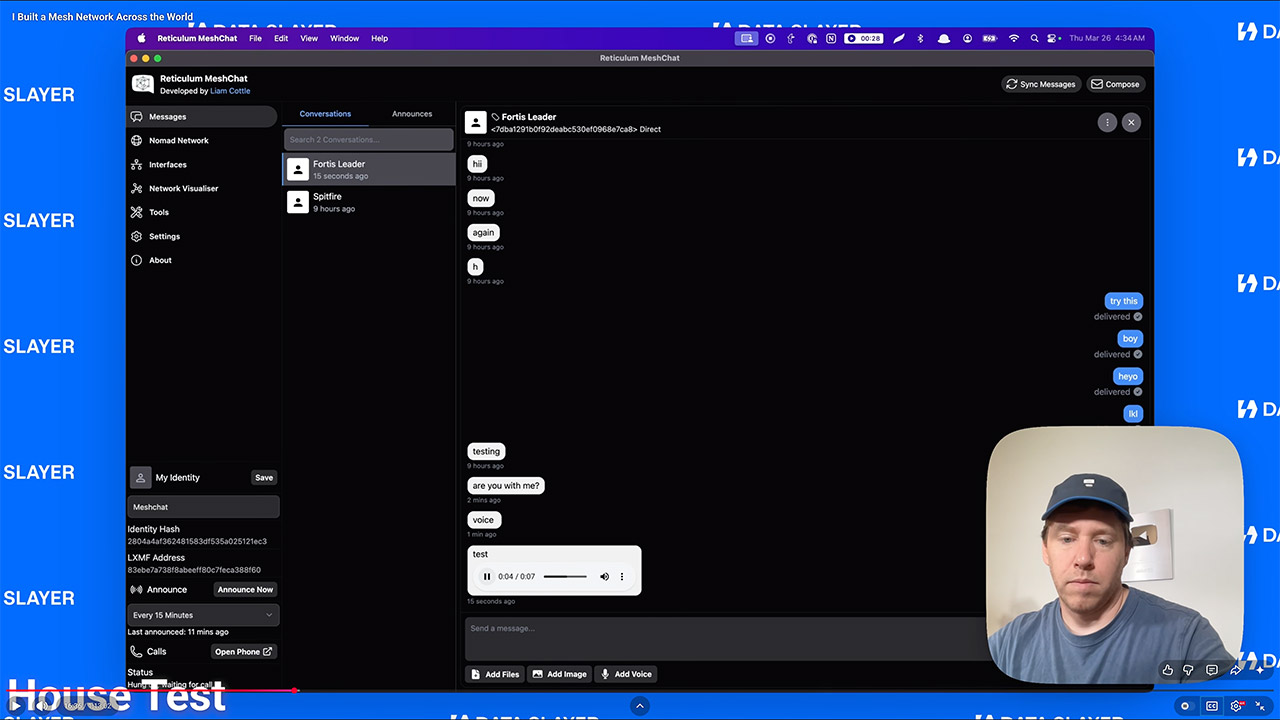Open the Network Visualiser page
The height and width of the screenshot is (720, 1280).
tap(183, 189)
